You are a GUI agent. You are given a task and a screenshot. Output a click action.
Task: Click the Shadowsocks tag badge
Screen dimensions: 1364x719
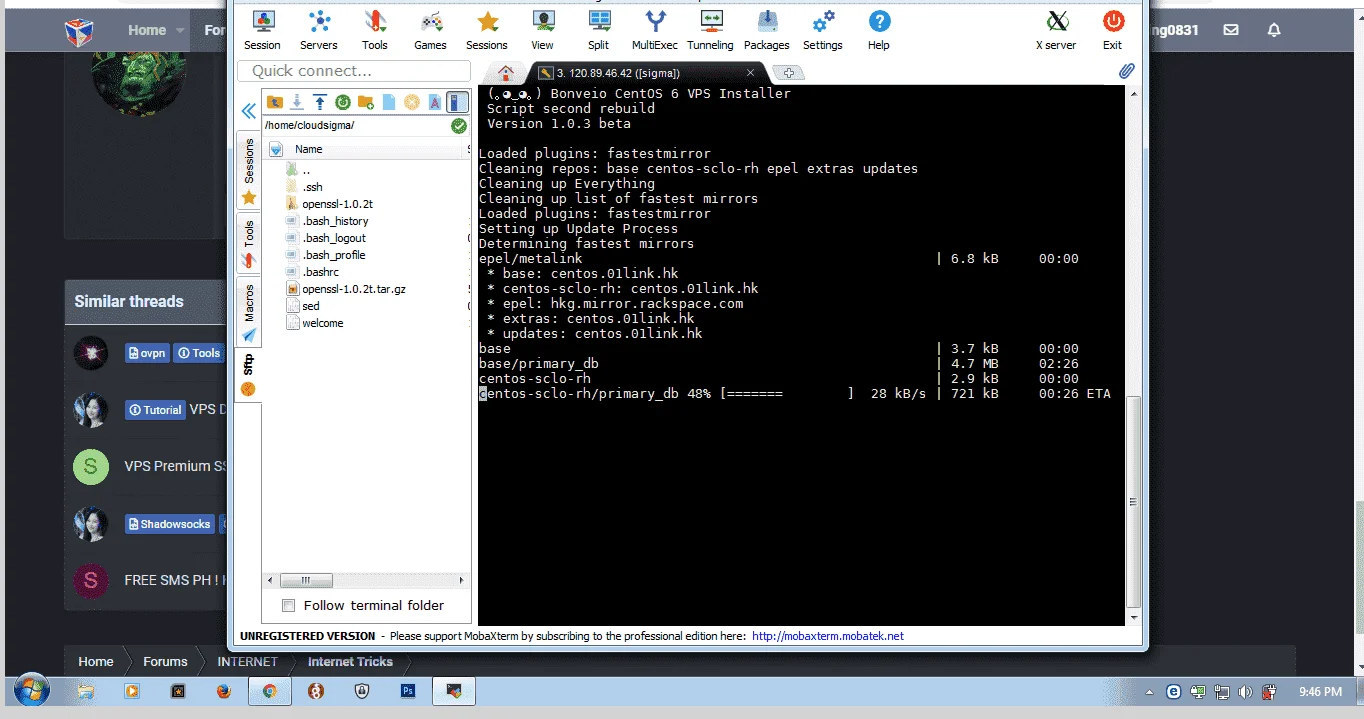pos(170,524)
